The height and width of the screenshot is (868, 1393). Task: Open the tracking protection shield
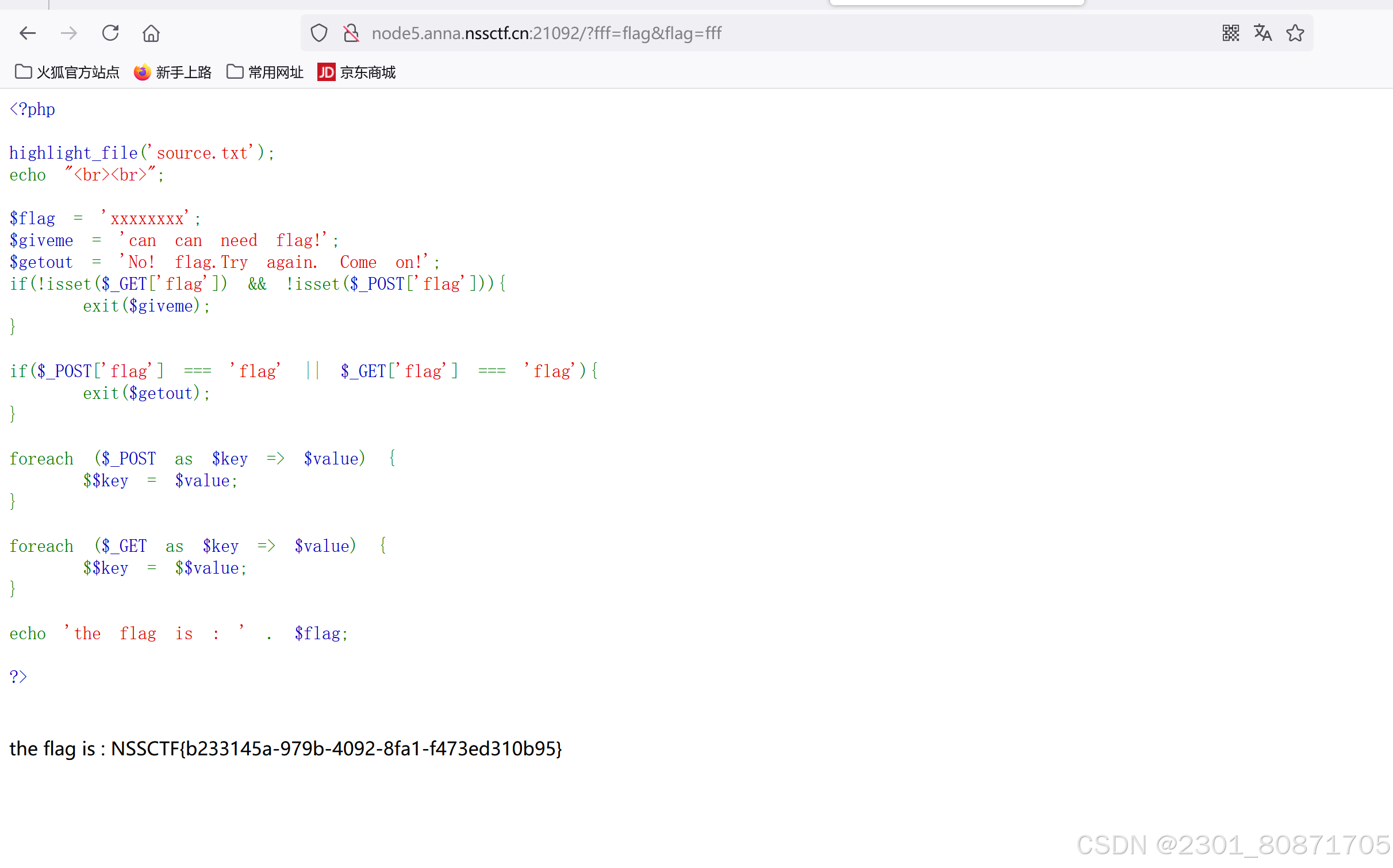pyautogui.click(x=319, y=33)
